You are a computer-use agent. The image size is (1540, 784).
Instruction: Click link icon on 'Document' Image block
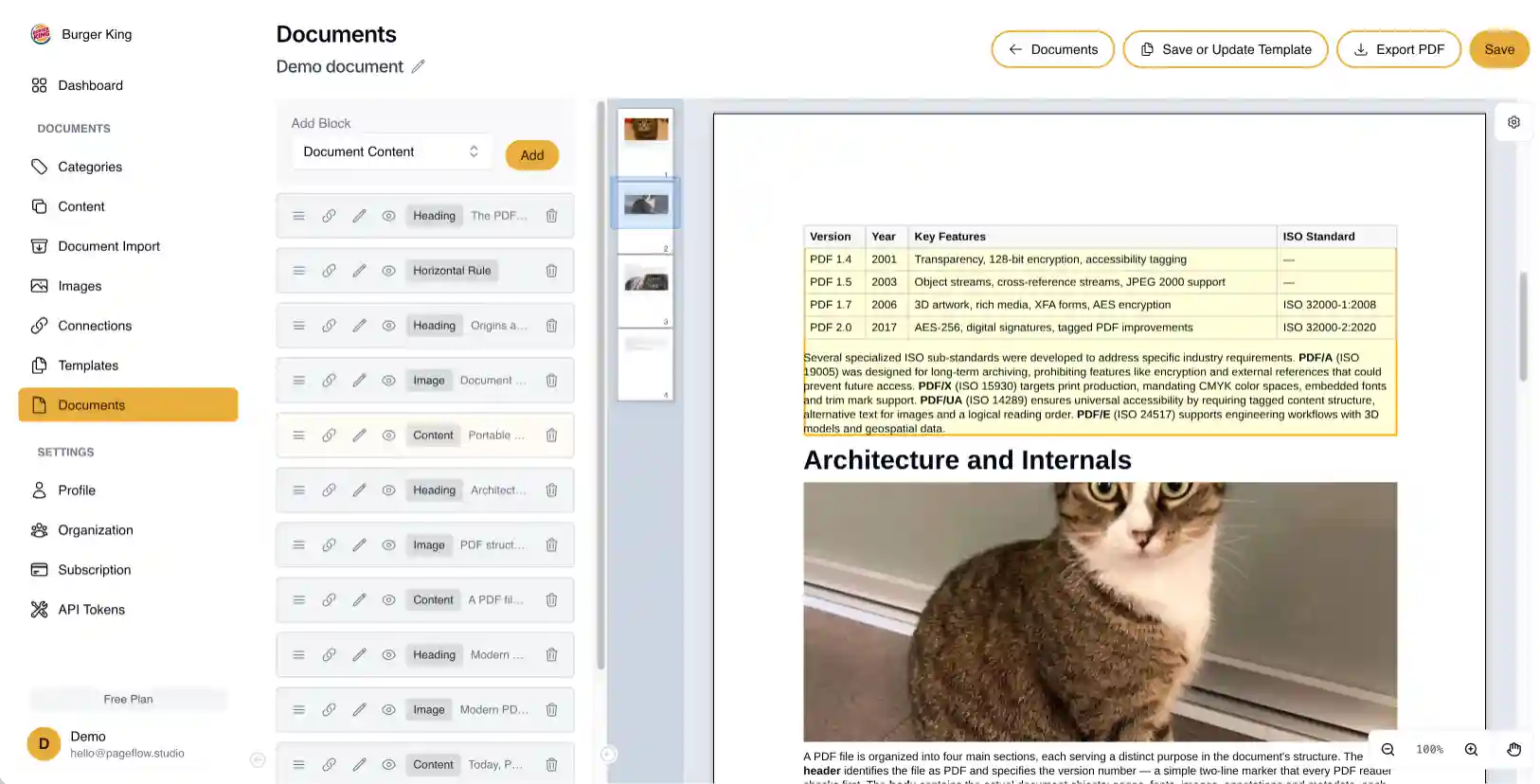(x=329, y=381)
